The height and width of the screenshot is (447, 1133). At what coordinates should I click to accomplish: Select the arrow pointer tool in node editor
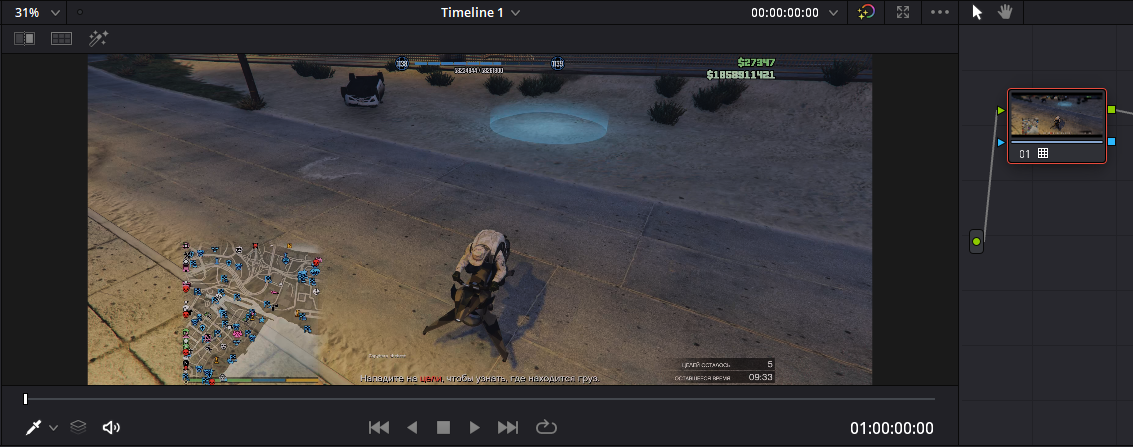point(977,12)
